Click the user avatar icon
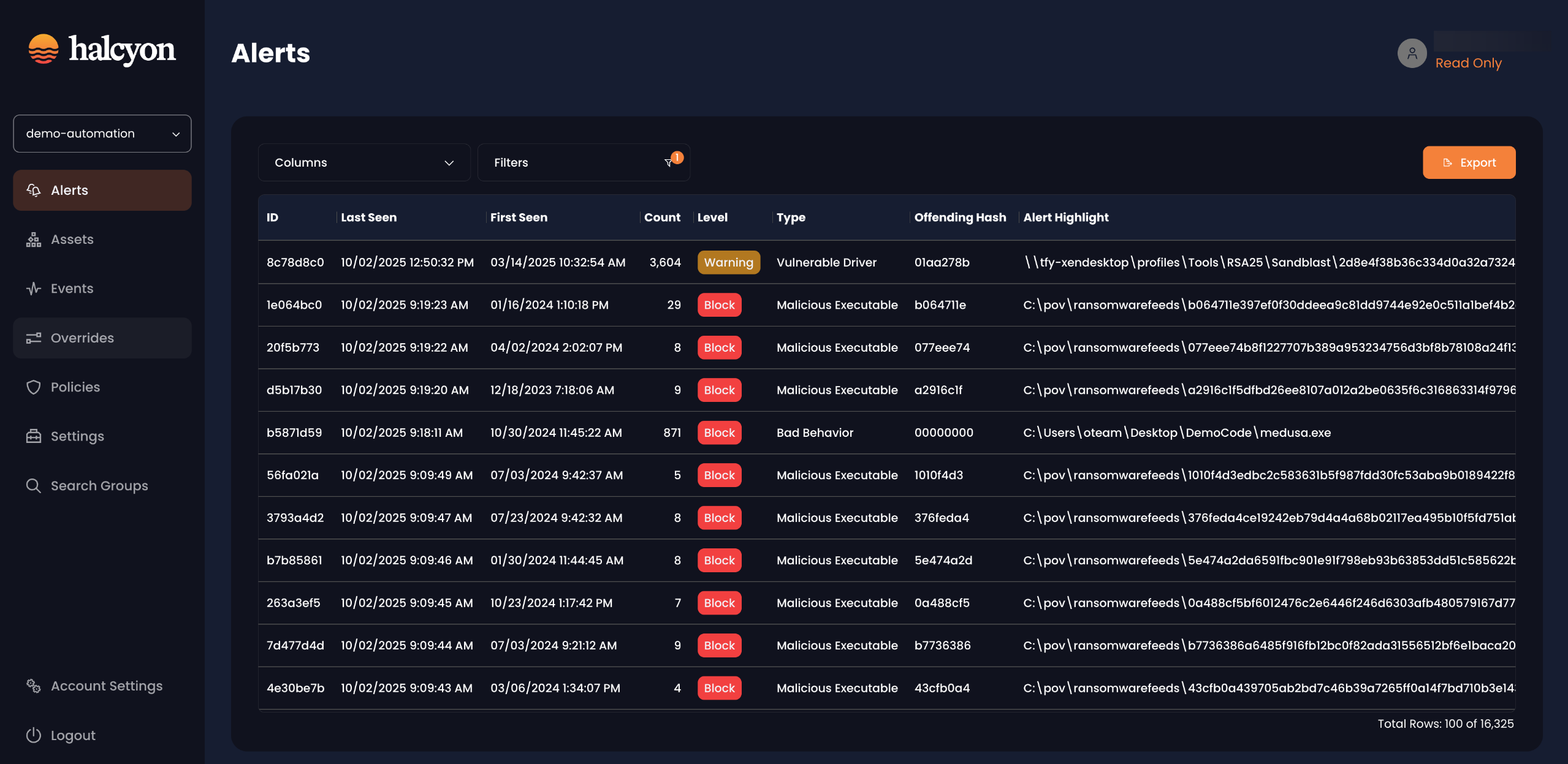Image resolution: width=1568 pixels, height=764 pixels. pos(1412,54)
